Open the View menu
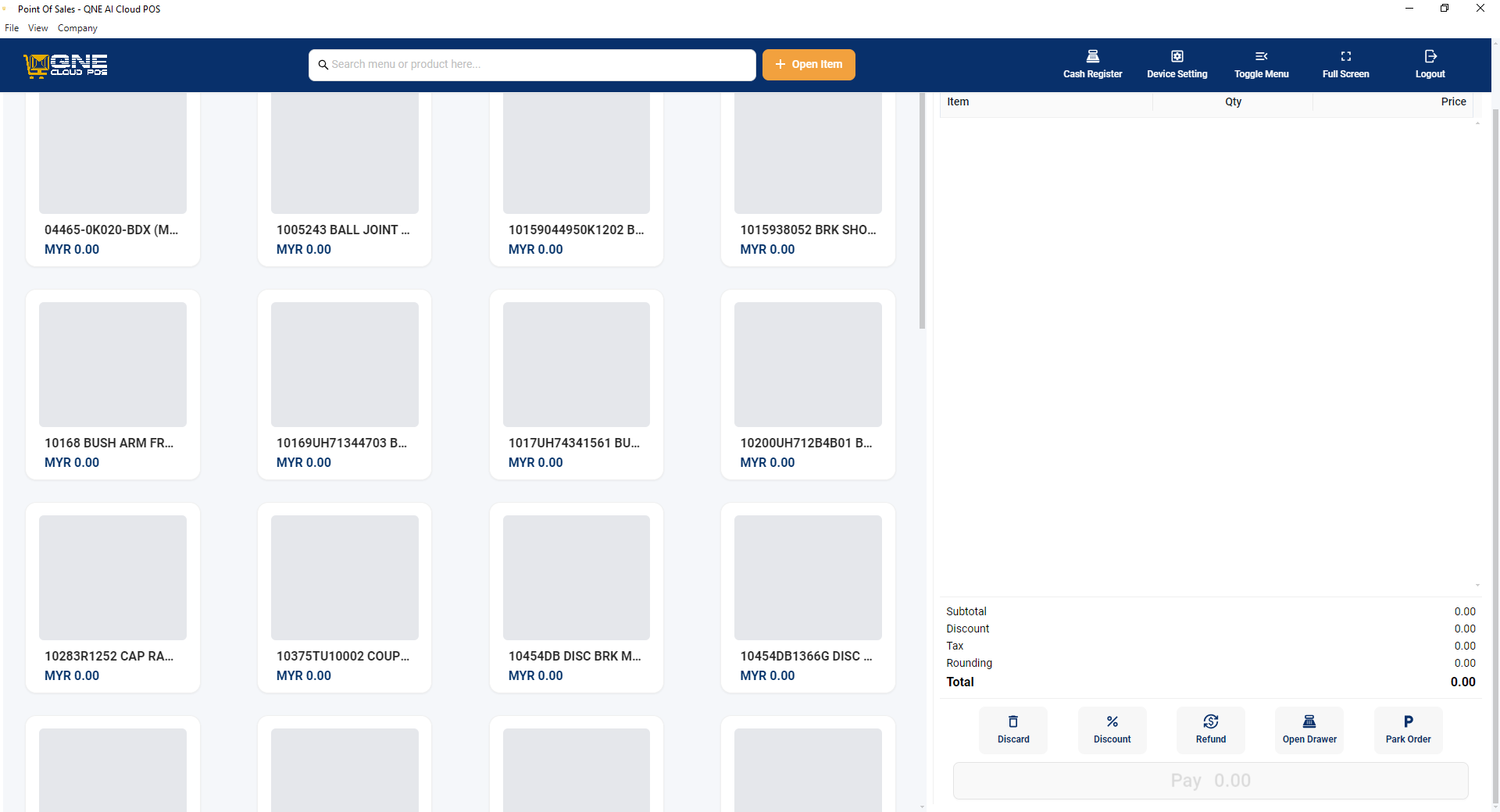 37,28
